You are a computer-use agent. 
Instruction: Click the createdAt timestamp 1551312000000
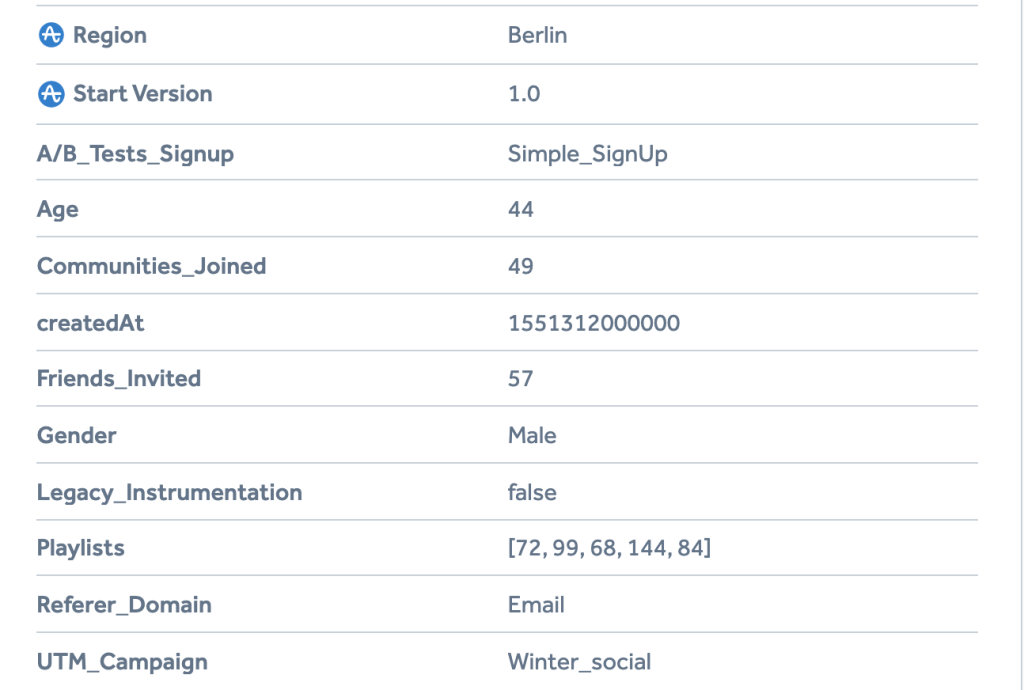click(x=594, y=323)
